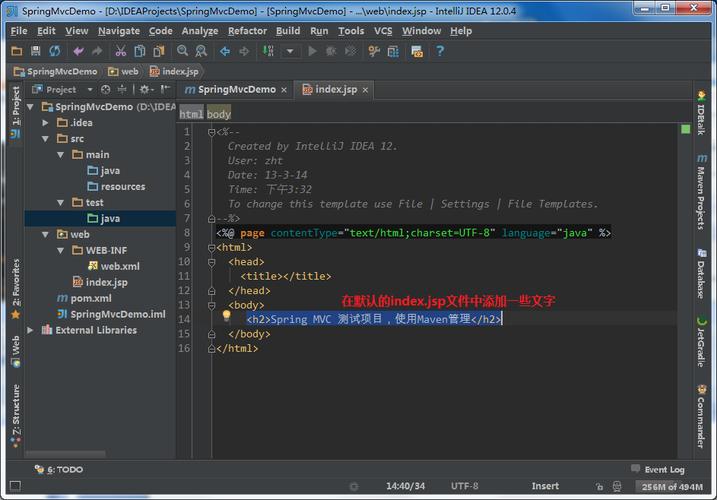Click the intention light bulb in editor
Image resolution: width=717 pixels, height=500 pixels.
coord(226,316)
